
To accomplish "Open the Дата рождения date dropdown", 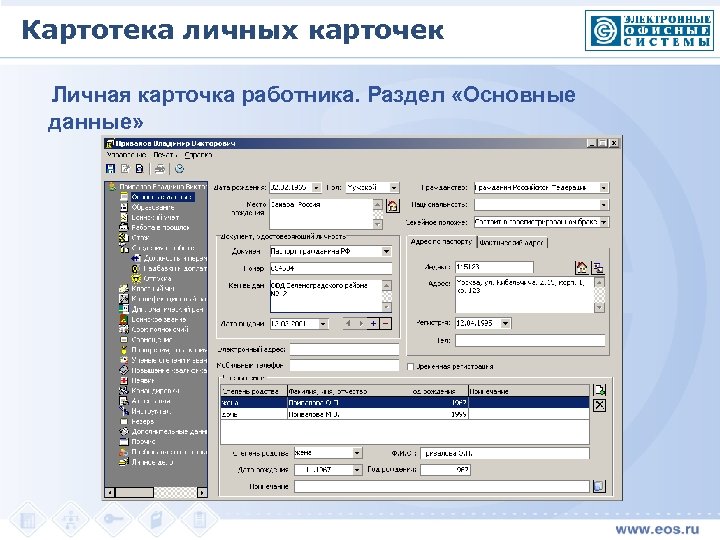I will [316, 187].
